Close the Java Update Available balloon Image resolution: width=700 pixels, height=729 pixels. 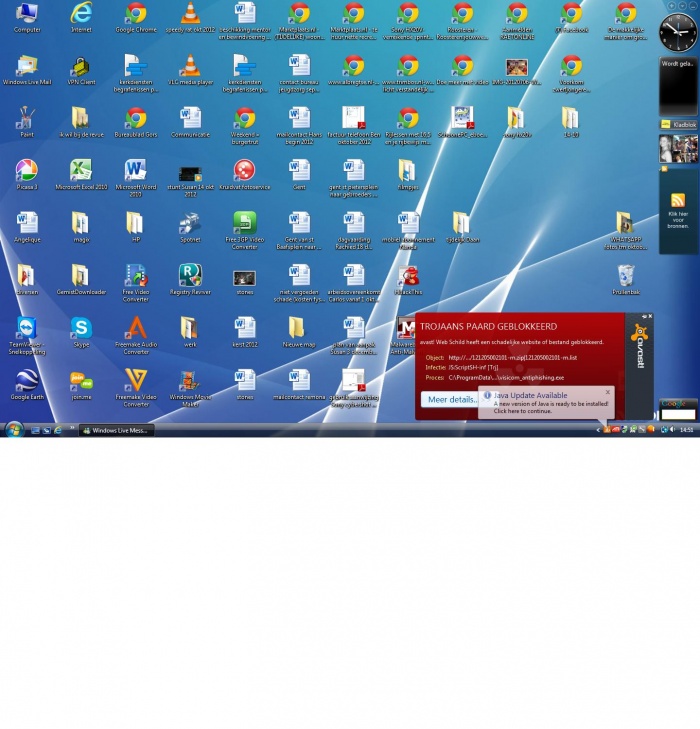point(608,392)
